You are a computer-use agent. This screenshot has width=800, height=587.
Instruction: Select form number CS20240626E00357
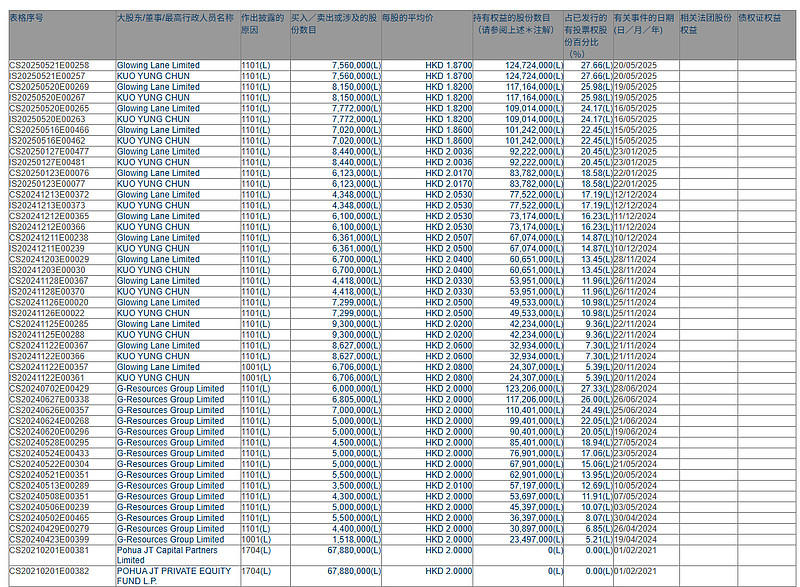[49, 410]
